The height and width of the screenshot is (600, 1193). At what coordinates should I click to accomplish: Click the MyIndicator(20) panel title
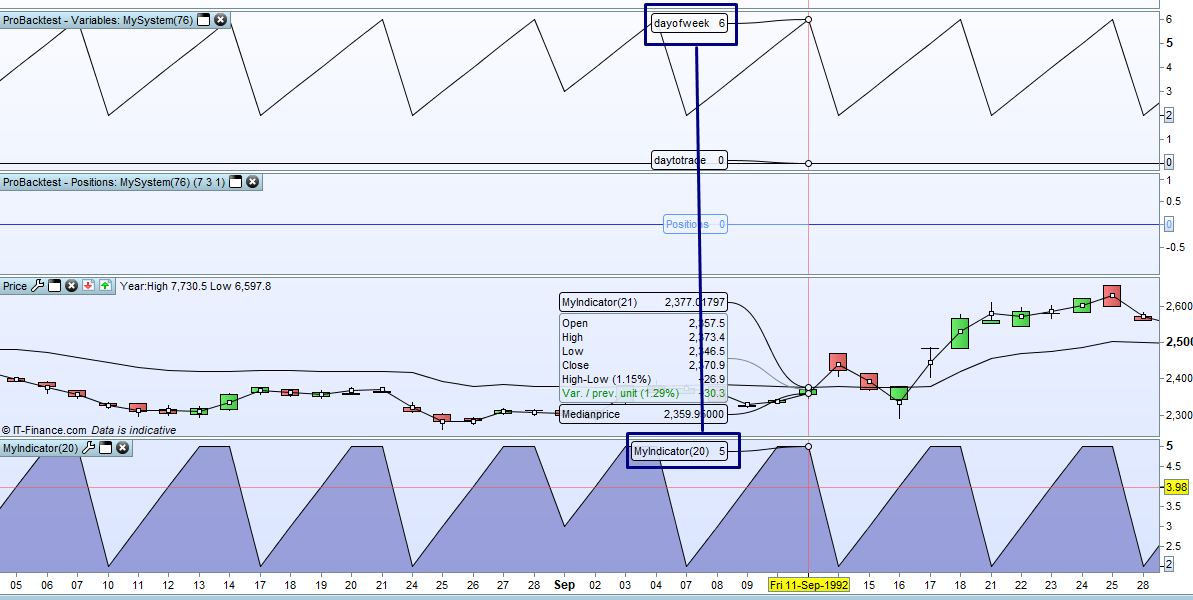click(40, 448)
